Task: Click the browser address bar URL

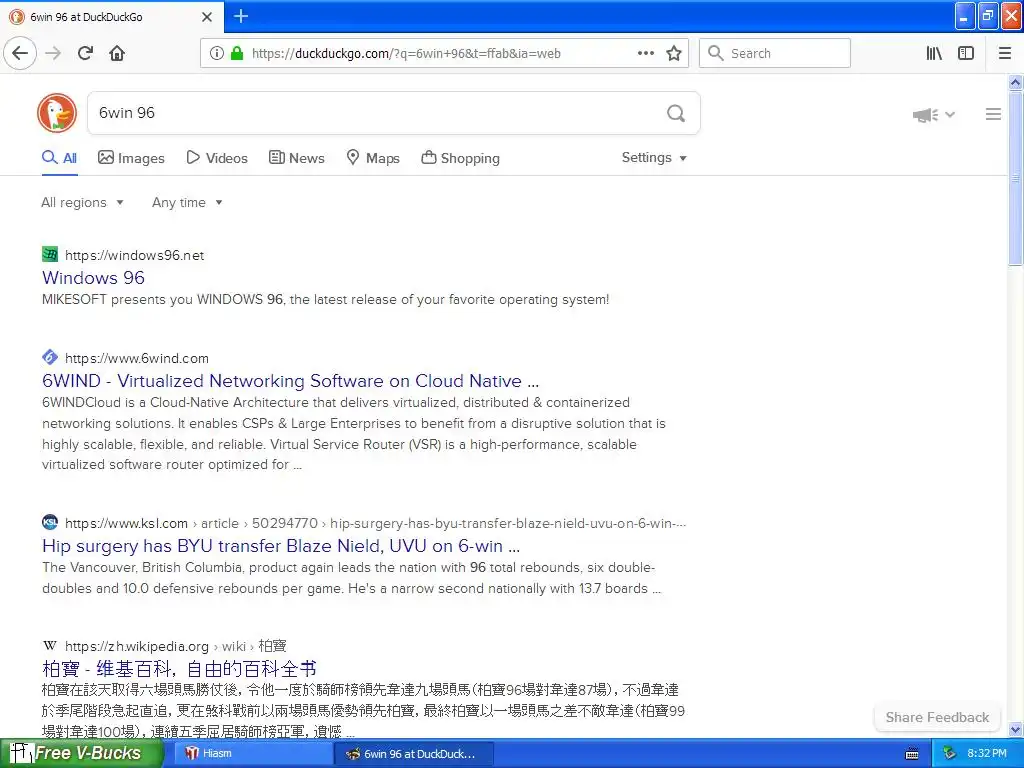Action: coord(406,54)
